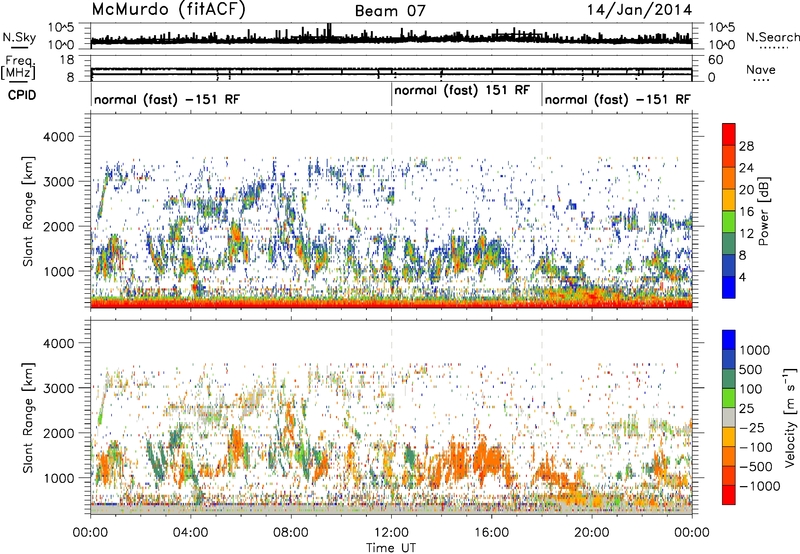
Task: Click the velocity panel 'Slant Range [km]' label
Action: tap(28, 417)
